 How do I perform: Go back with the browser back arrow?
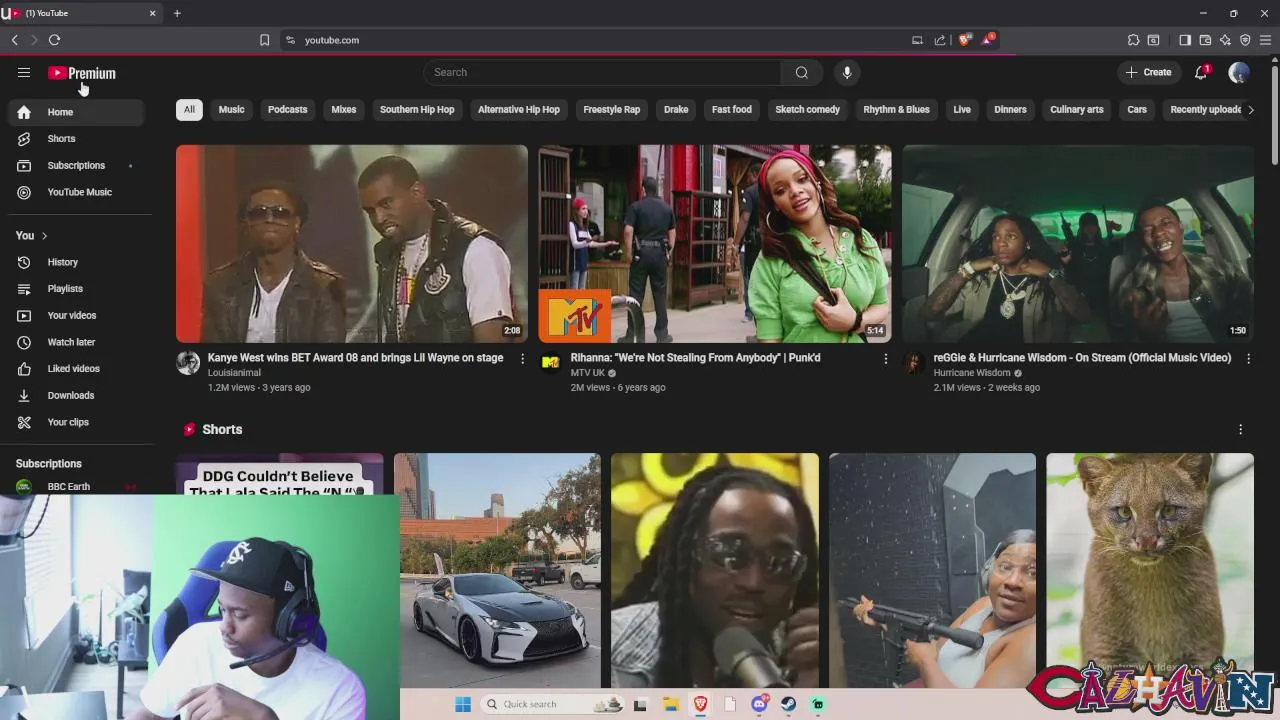14,40
